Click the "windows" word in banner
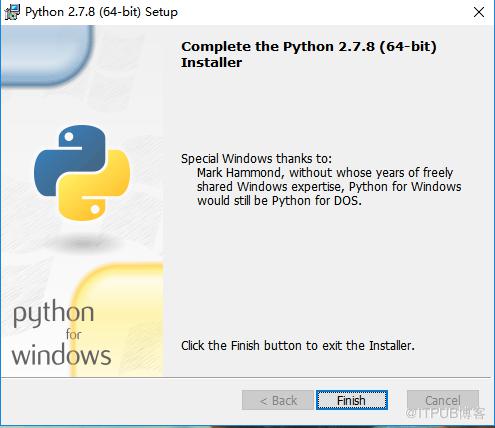The image size is (495, 428). [61, 355]
